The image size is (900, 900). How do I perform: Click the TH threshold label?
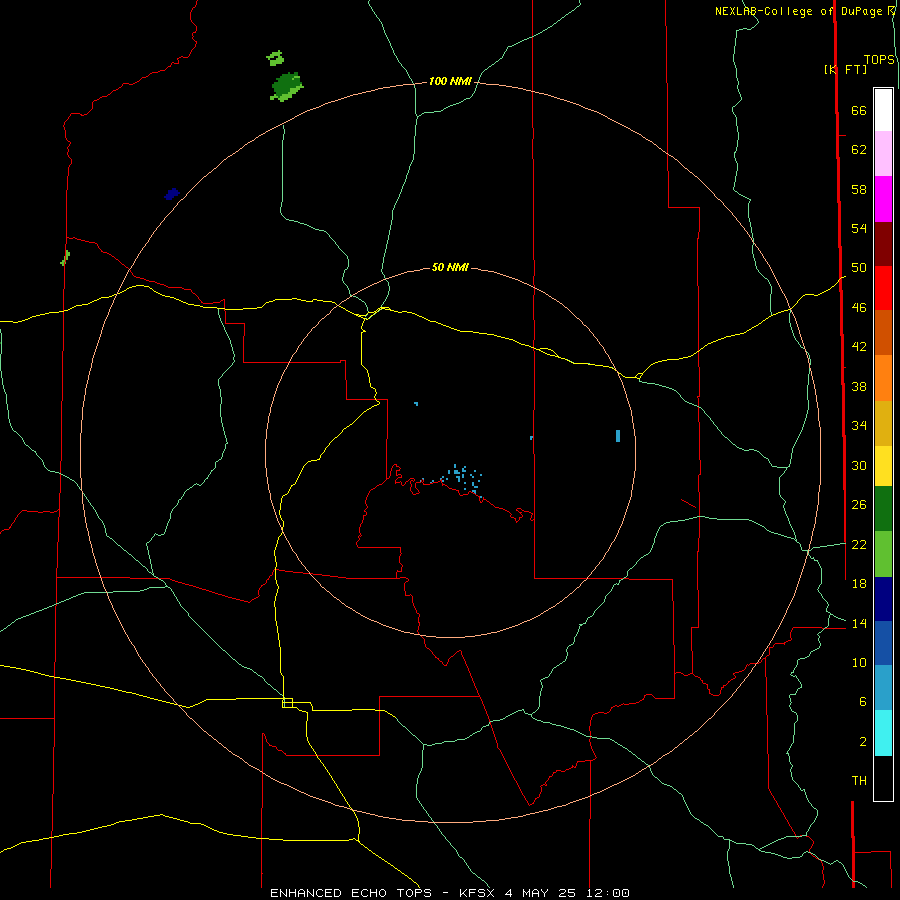(x=859, y=781)
